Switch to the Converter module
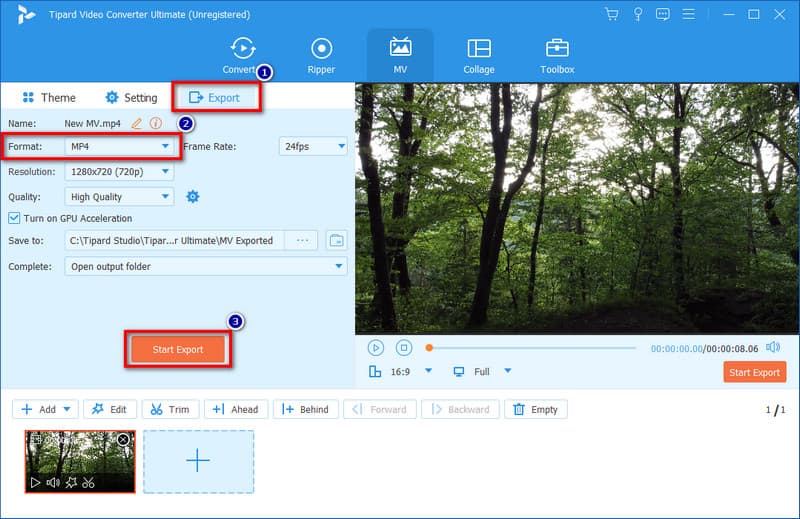This screenshot has height=519, width=800. coord(242,56)
